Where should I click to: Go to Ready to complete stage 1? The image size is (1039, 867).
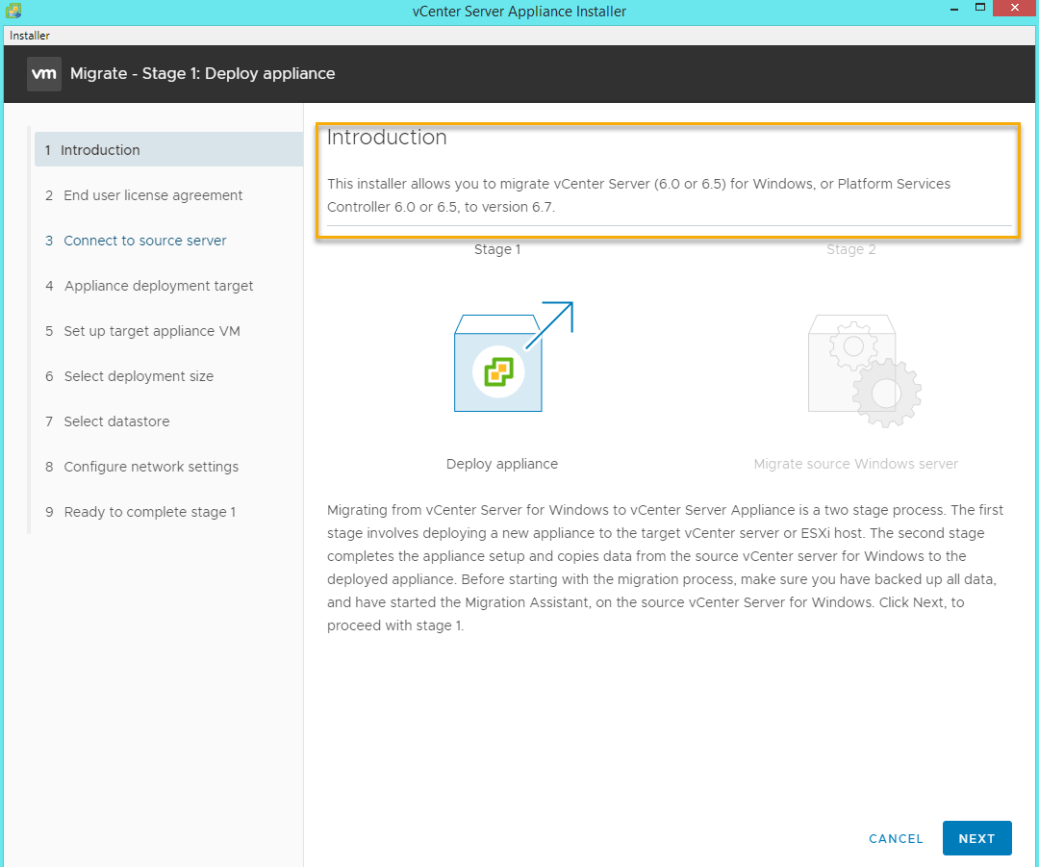(x=149, y=512)
